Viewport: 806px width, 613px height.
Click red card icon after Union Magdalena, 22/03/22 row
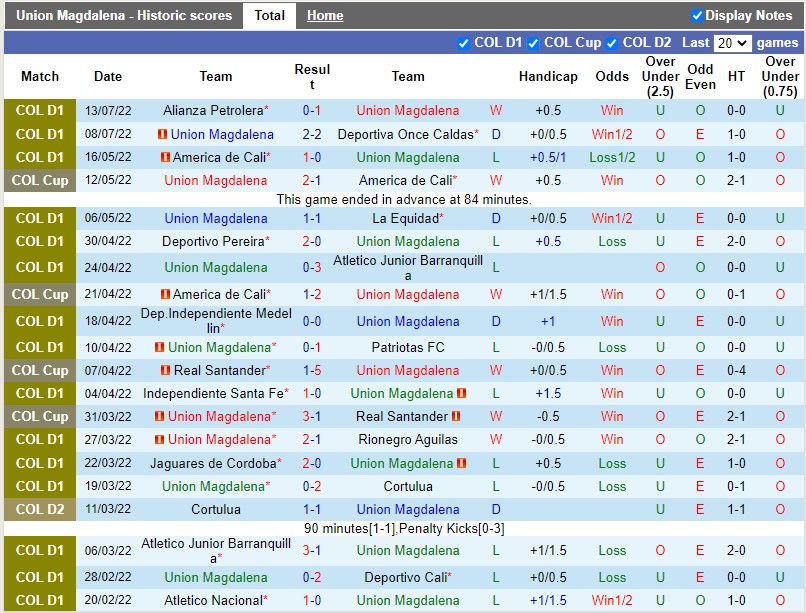tap(461, 463)
